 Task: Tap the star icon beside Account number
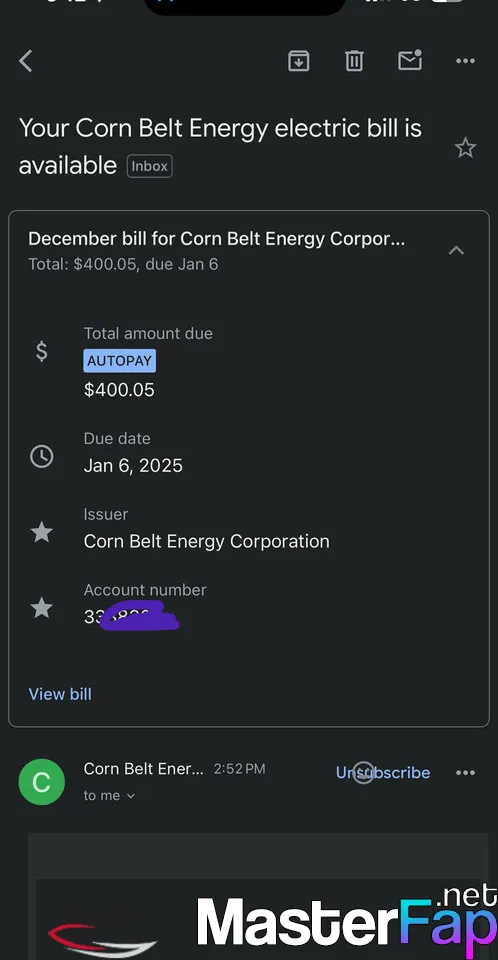click(42, 608)
